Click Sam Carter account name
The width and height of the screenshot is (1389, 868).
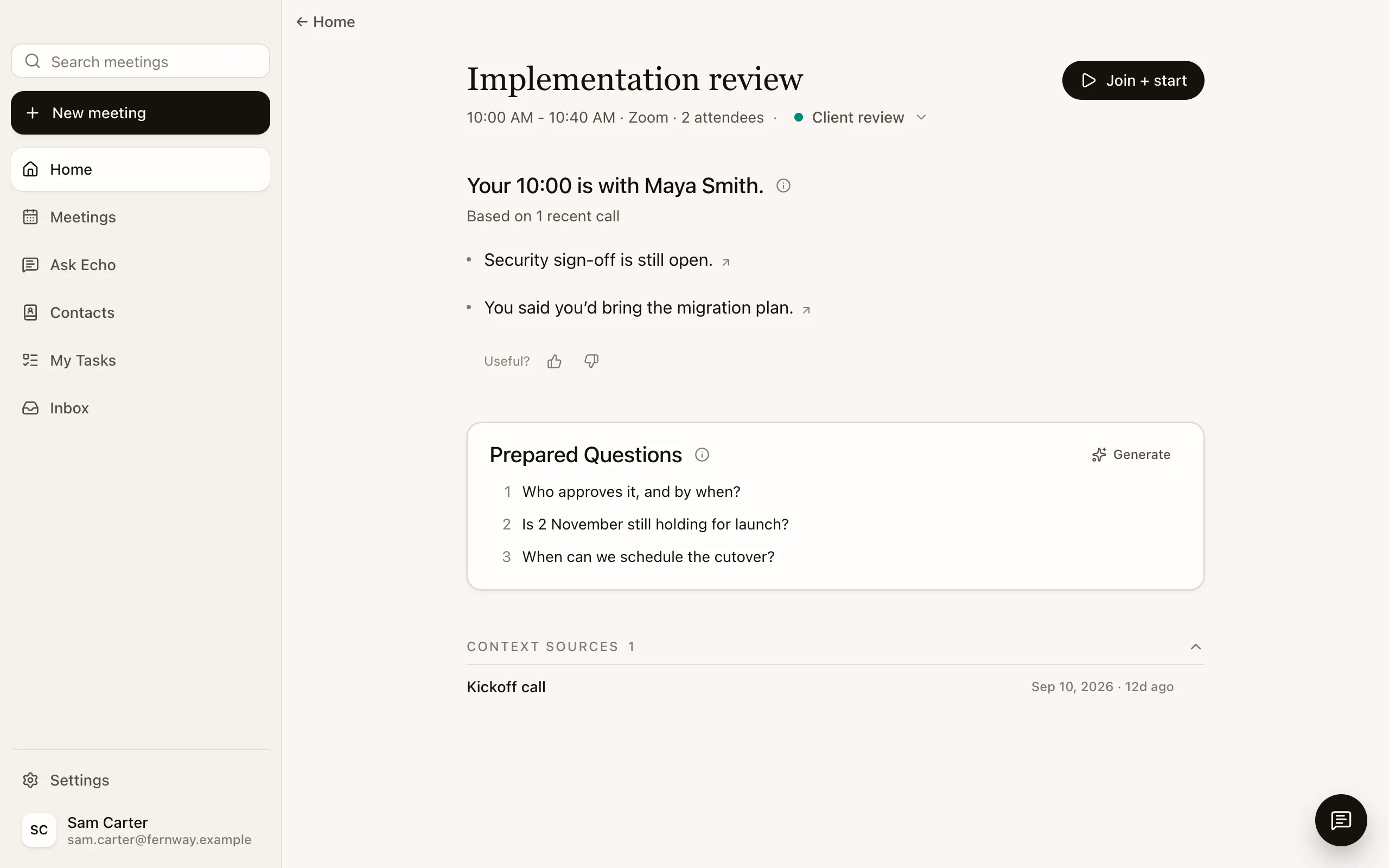pyautogui.click(x=108, y=822)
